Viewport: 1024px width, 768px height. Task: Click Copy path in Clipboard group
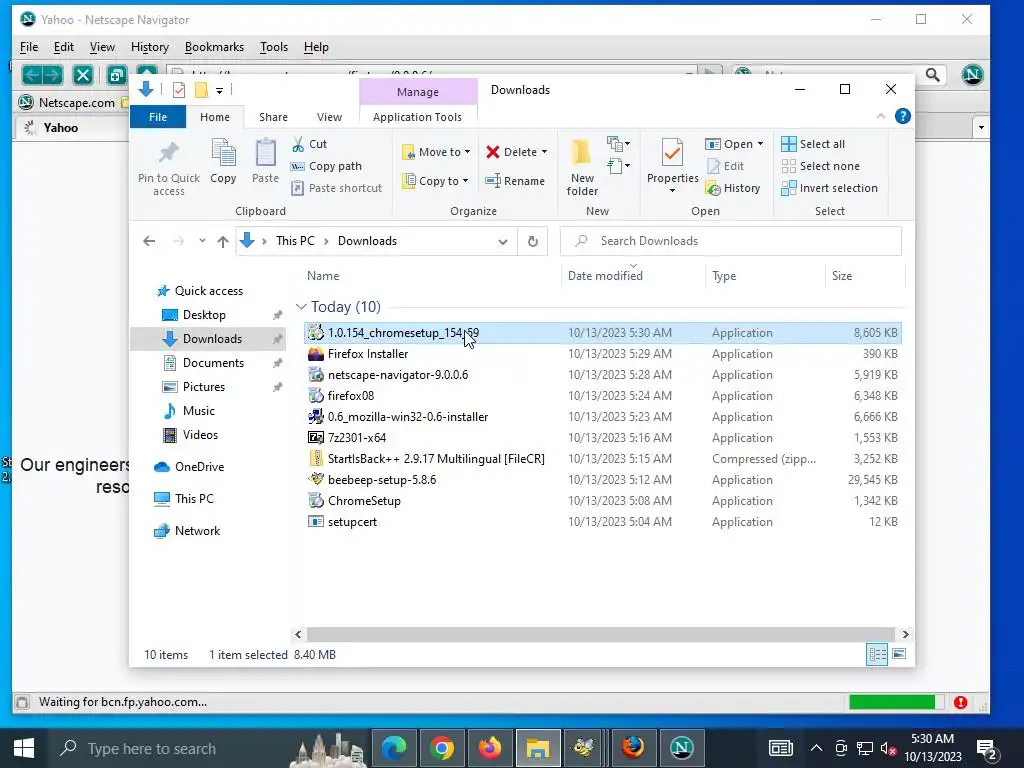(326, 166)
